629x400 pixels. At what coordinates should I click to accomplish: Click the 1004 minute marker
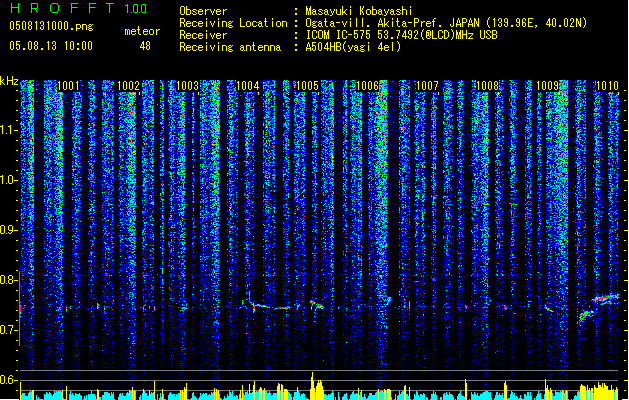[x=248, y=86]
